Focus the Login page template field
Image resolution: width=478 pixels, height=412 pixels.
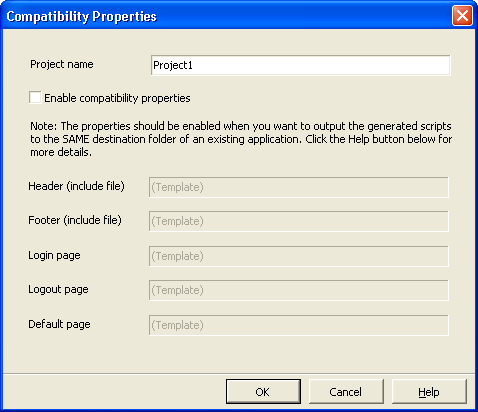coord(299,256)
